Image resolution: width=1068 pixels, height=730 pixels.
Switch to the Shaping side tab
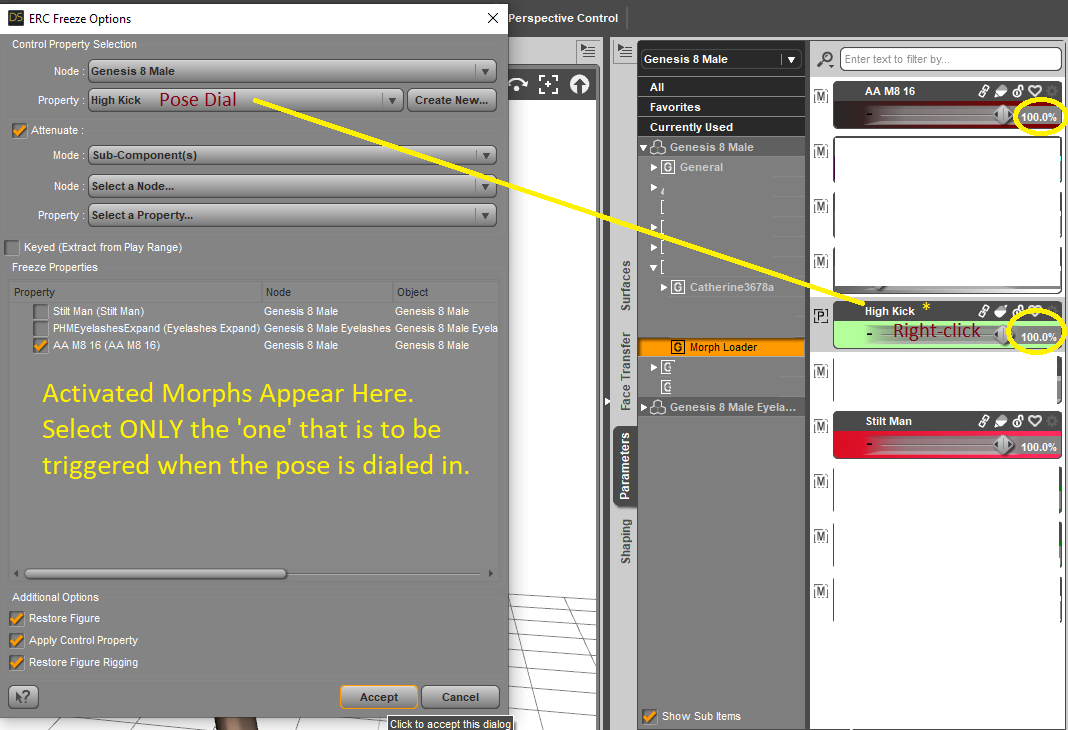[625, 541]
